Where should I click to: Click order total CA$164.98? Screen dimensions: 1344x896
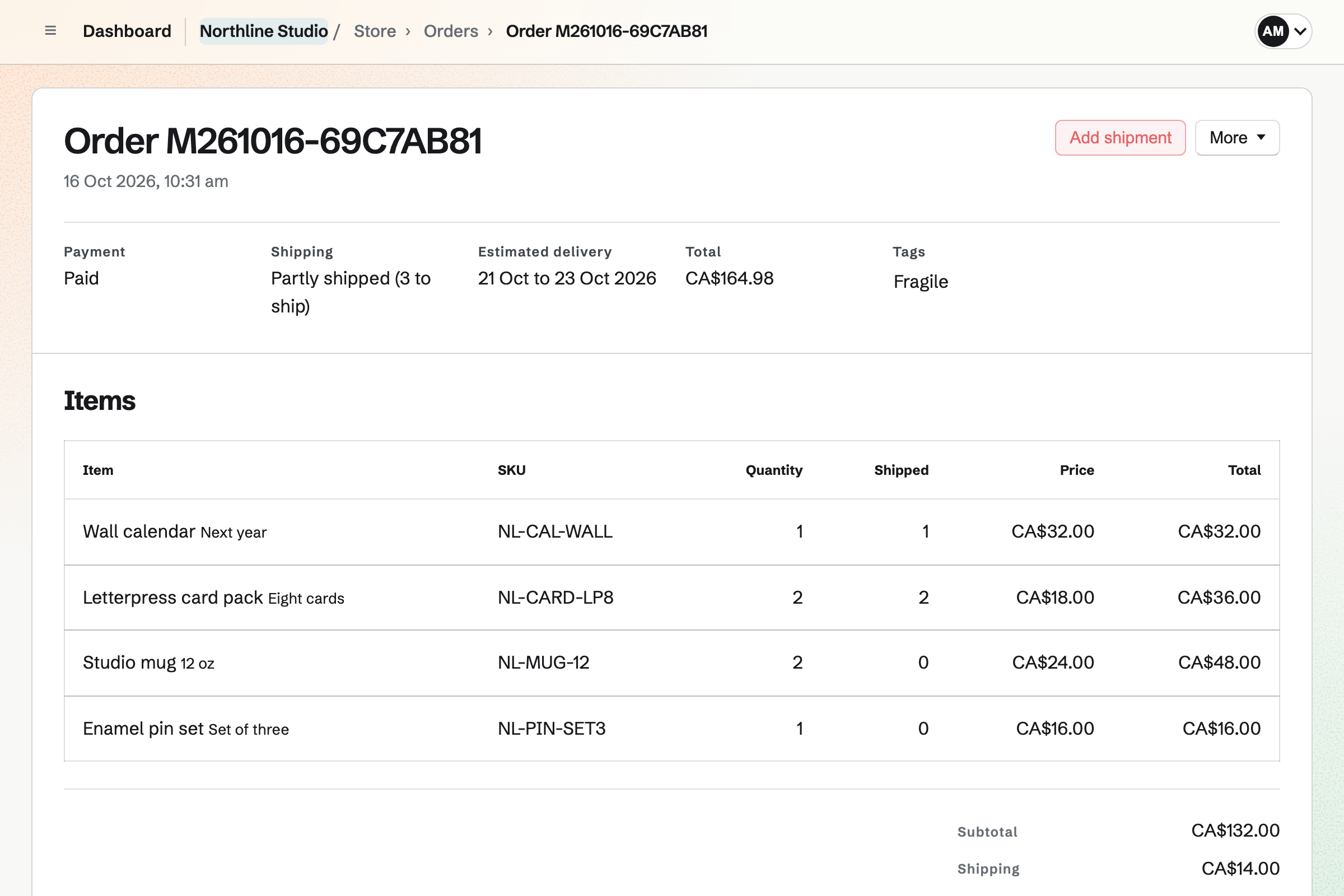pos(729,278)
